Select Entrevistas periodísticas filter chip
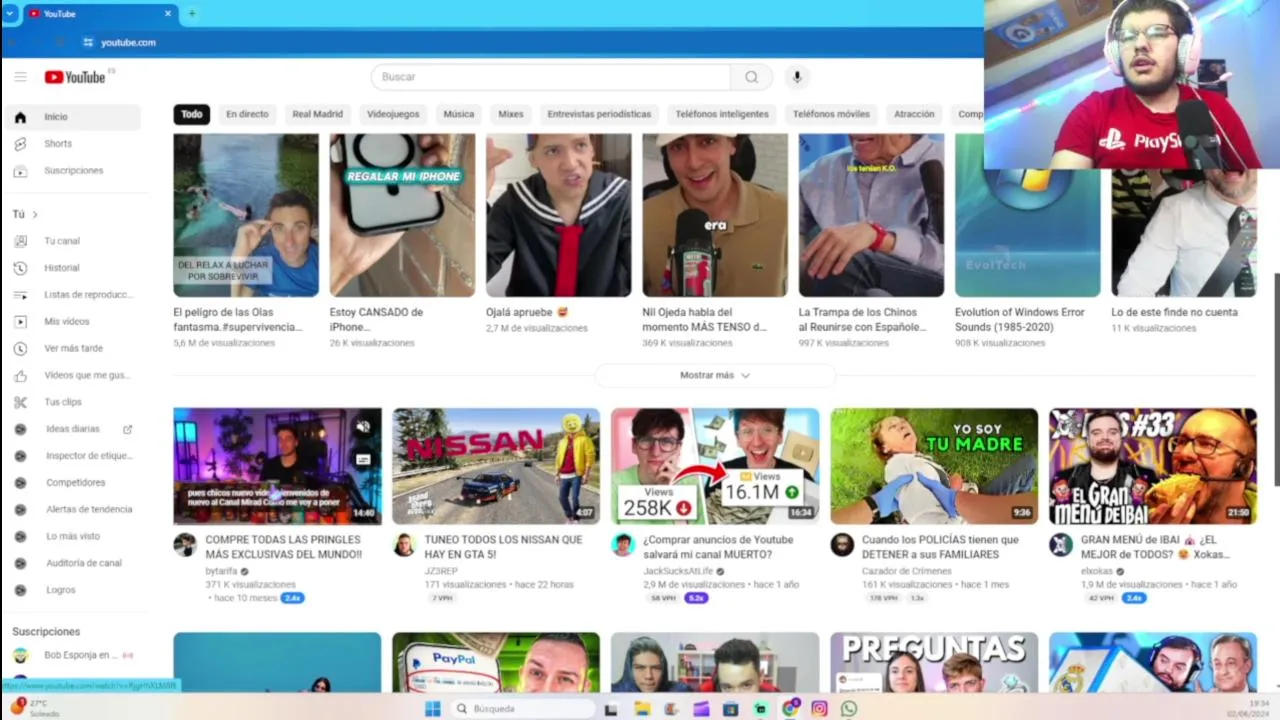This screenshot has width=1280, height=720. tap(599, 114)
